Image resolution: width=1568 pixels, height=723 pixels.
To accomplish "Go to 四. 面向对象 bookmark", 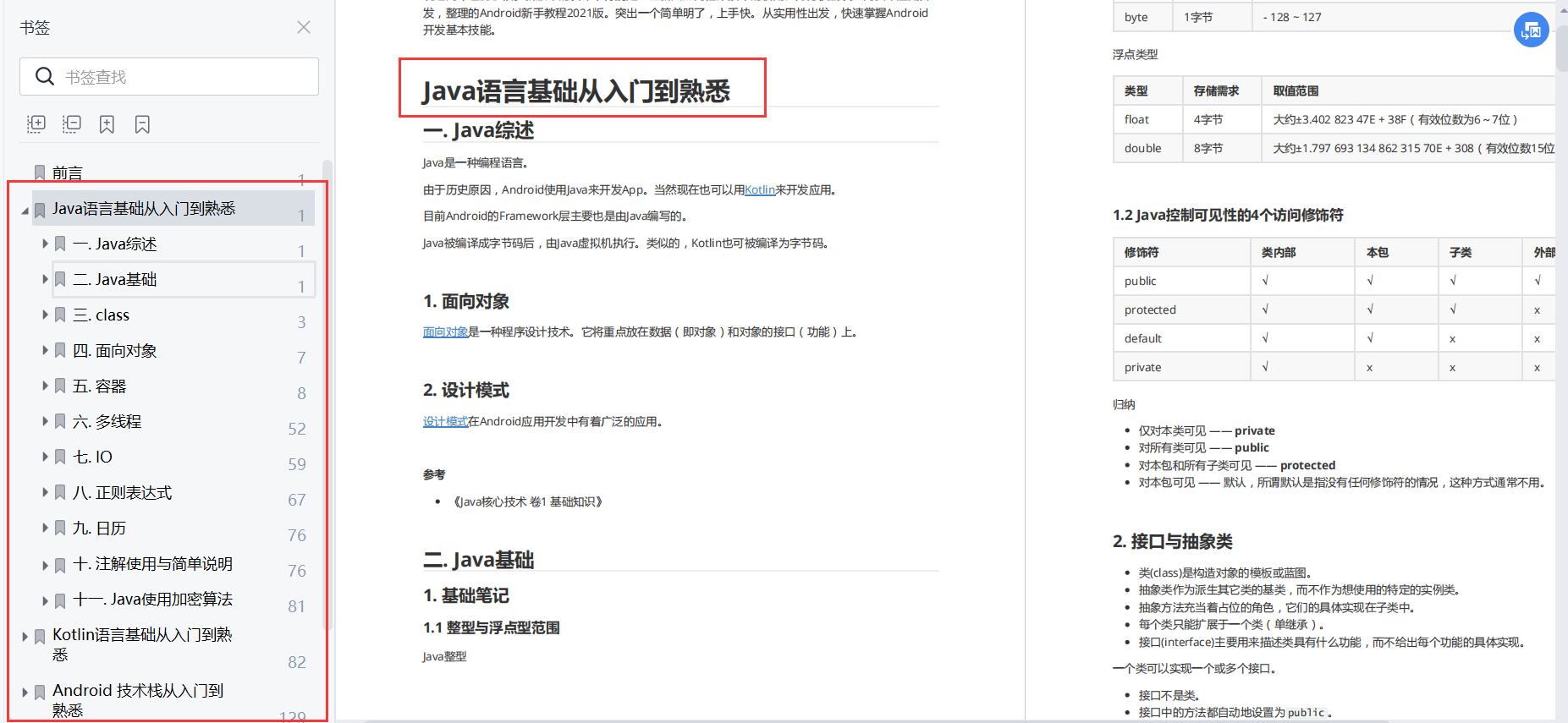I will coord(115,351).
